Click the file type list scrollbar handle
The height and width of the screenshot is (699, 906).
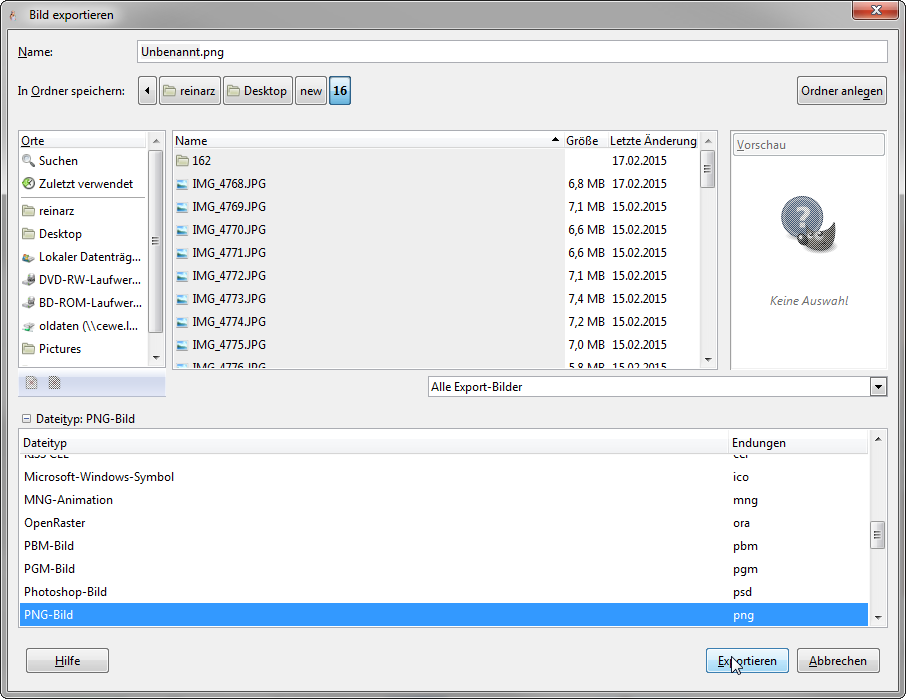[878, 535]
